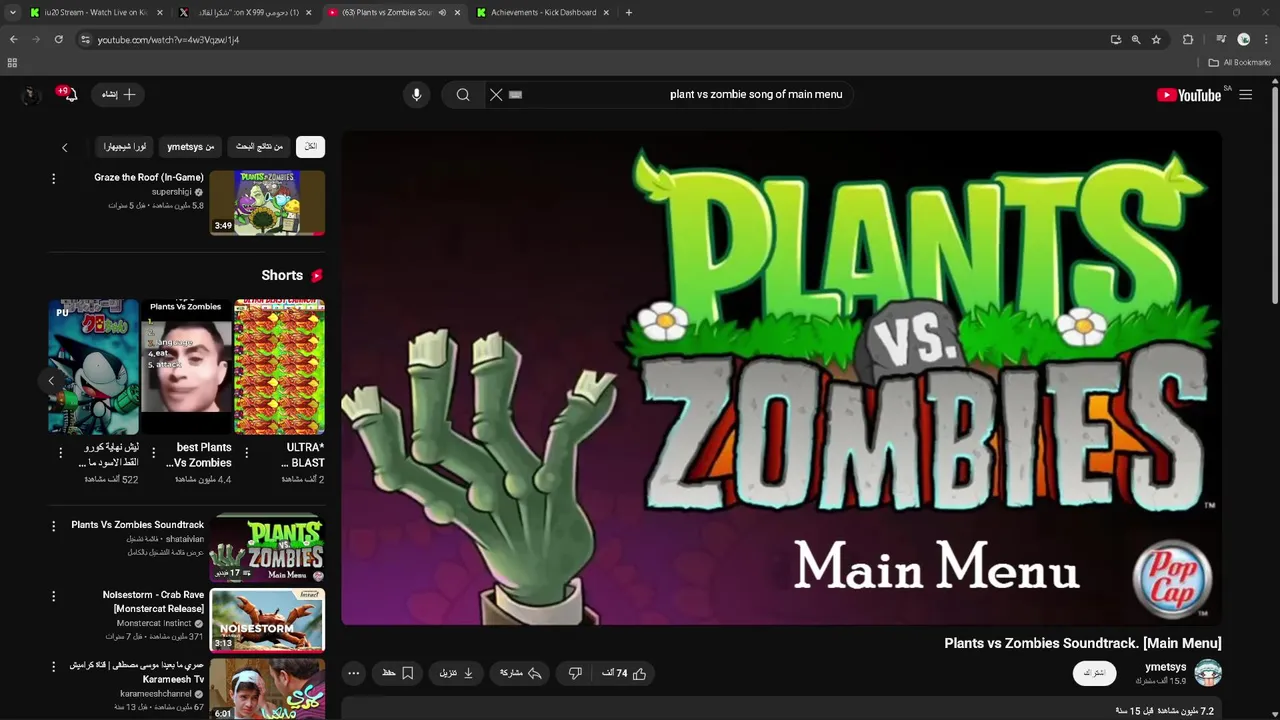Viewport: 1280px width, 720px height.
Task: Clear the search query with X
Action: click(x=496, y=95)
